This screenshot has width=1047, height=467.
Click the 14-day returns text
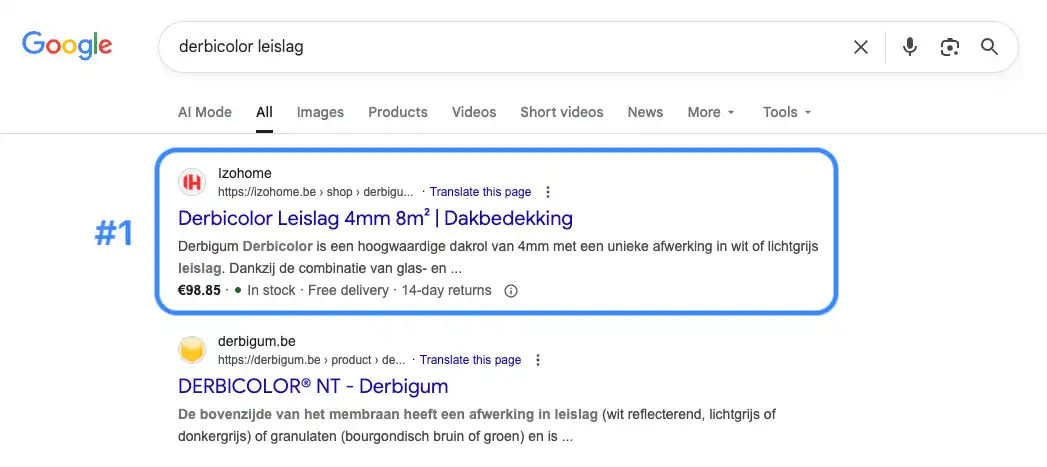446,291
